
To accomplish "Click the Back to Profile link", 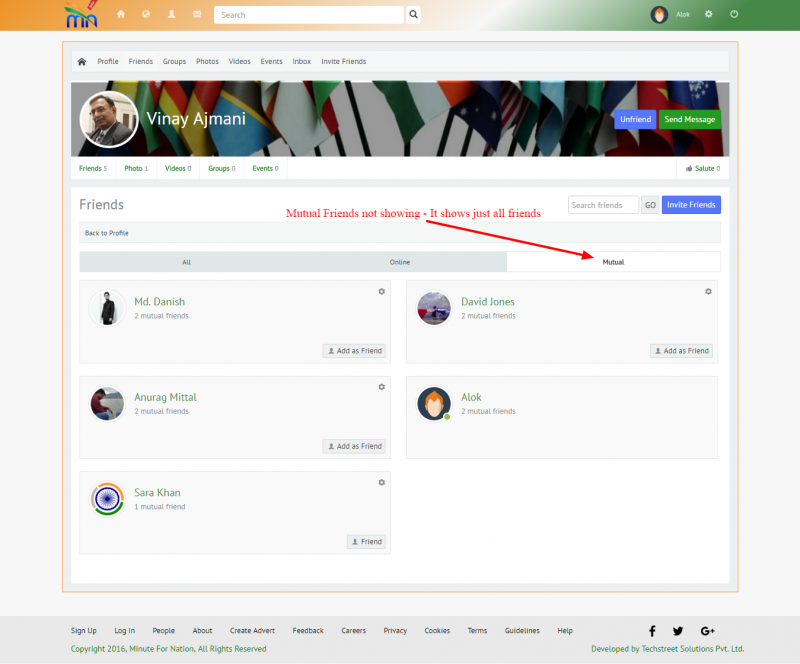I will pyautogui.click(x=107, y=233).
